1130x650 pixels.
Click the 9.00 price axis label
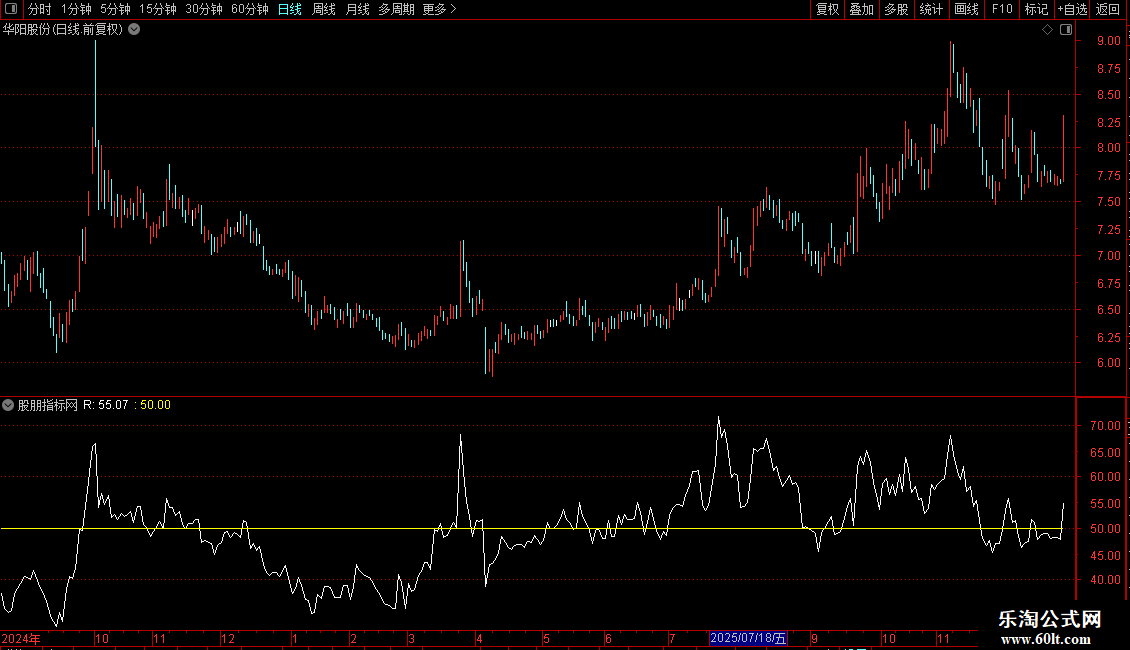click(x=1108, y=41)
